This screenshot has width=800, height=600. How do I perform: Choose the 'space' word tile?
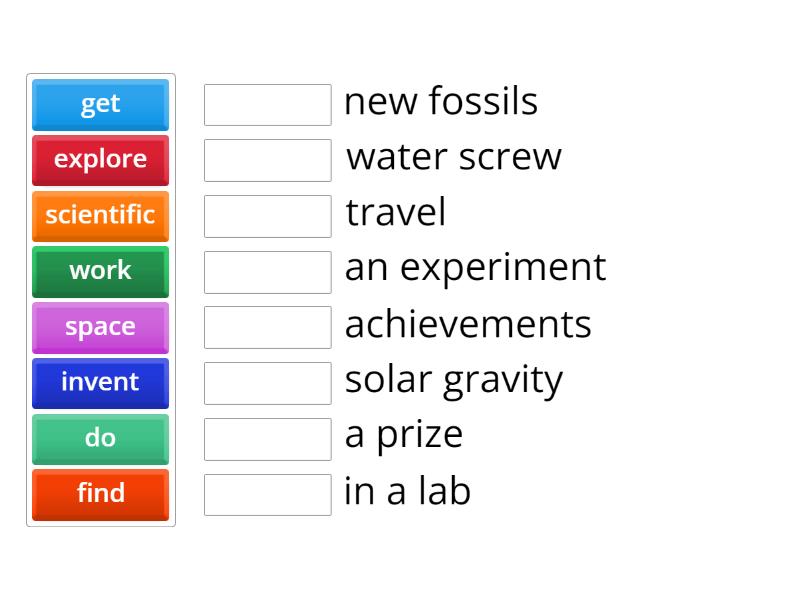pos(100,327)
